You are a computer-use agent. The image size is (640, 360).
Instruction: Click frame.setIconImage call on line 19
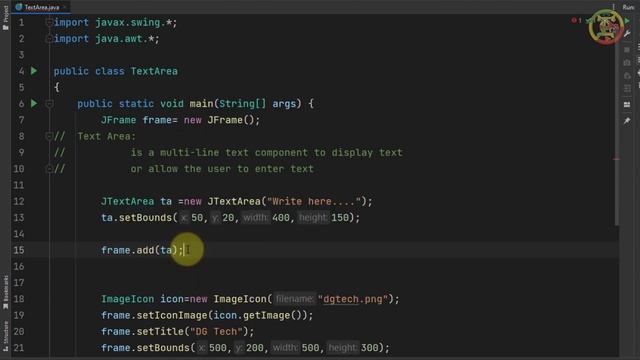207,316
